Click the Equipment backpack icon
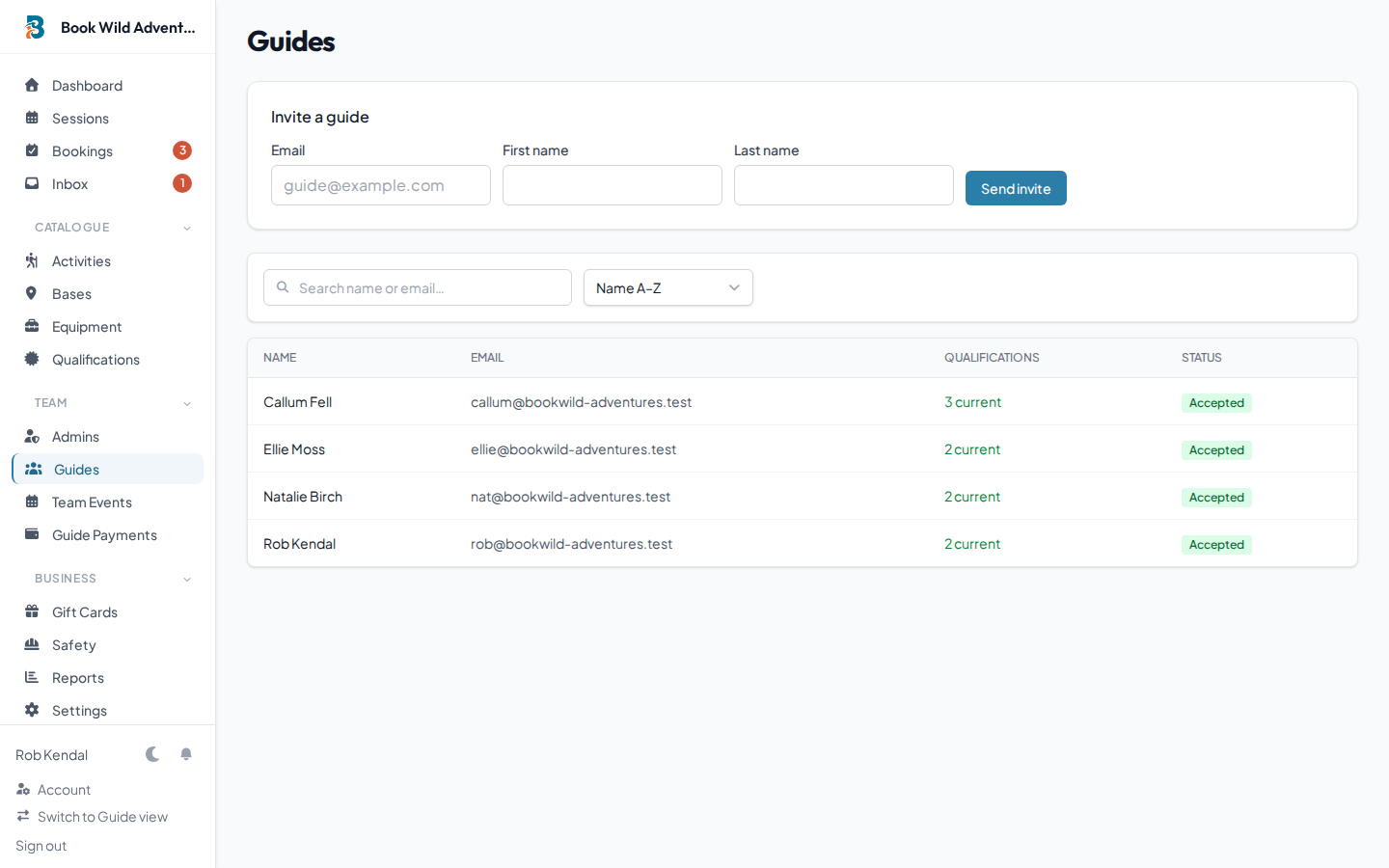The height and width of the screenshot is (868, 1389). 32,326
